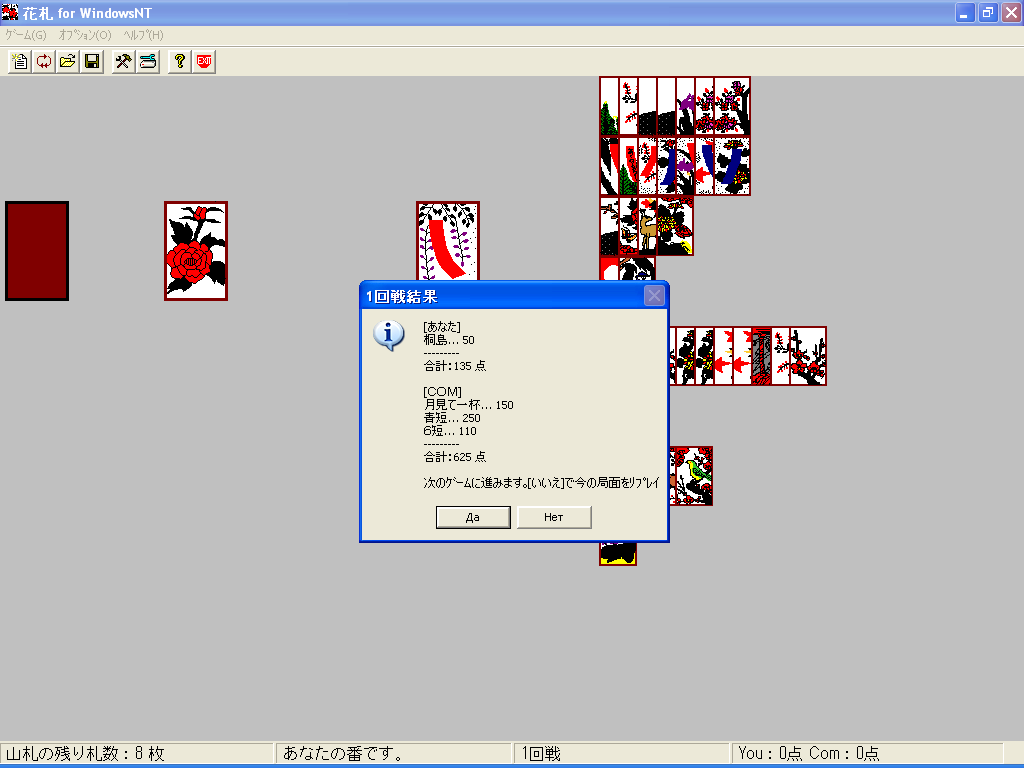Close the 1回戦結果 dialog
Screen dimensions: 1024x768
tap(654, 296)
